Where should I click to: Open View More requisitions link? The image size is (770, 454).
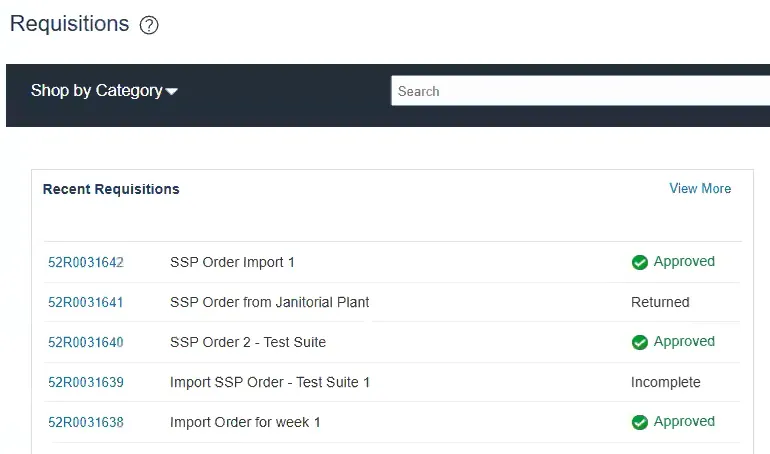click(700, 188)
